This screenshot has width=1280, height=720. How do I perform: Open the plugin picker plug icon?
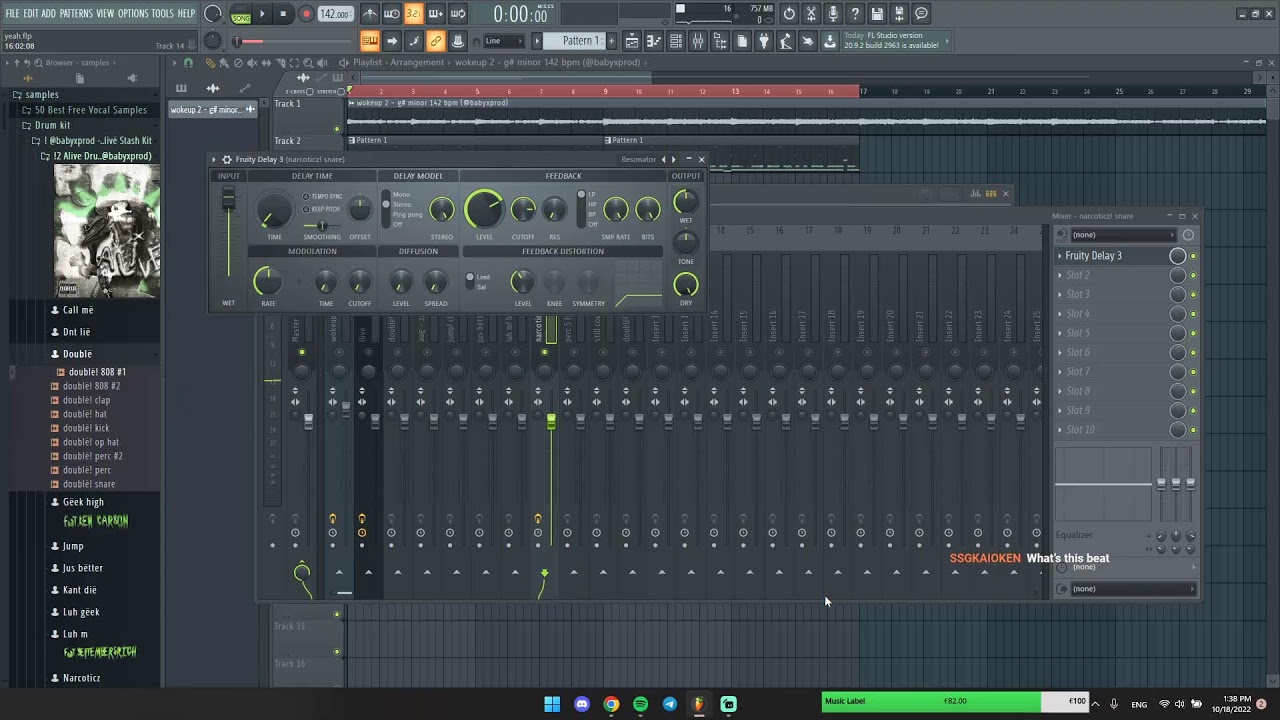click(764, 41)
